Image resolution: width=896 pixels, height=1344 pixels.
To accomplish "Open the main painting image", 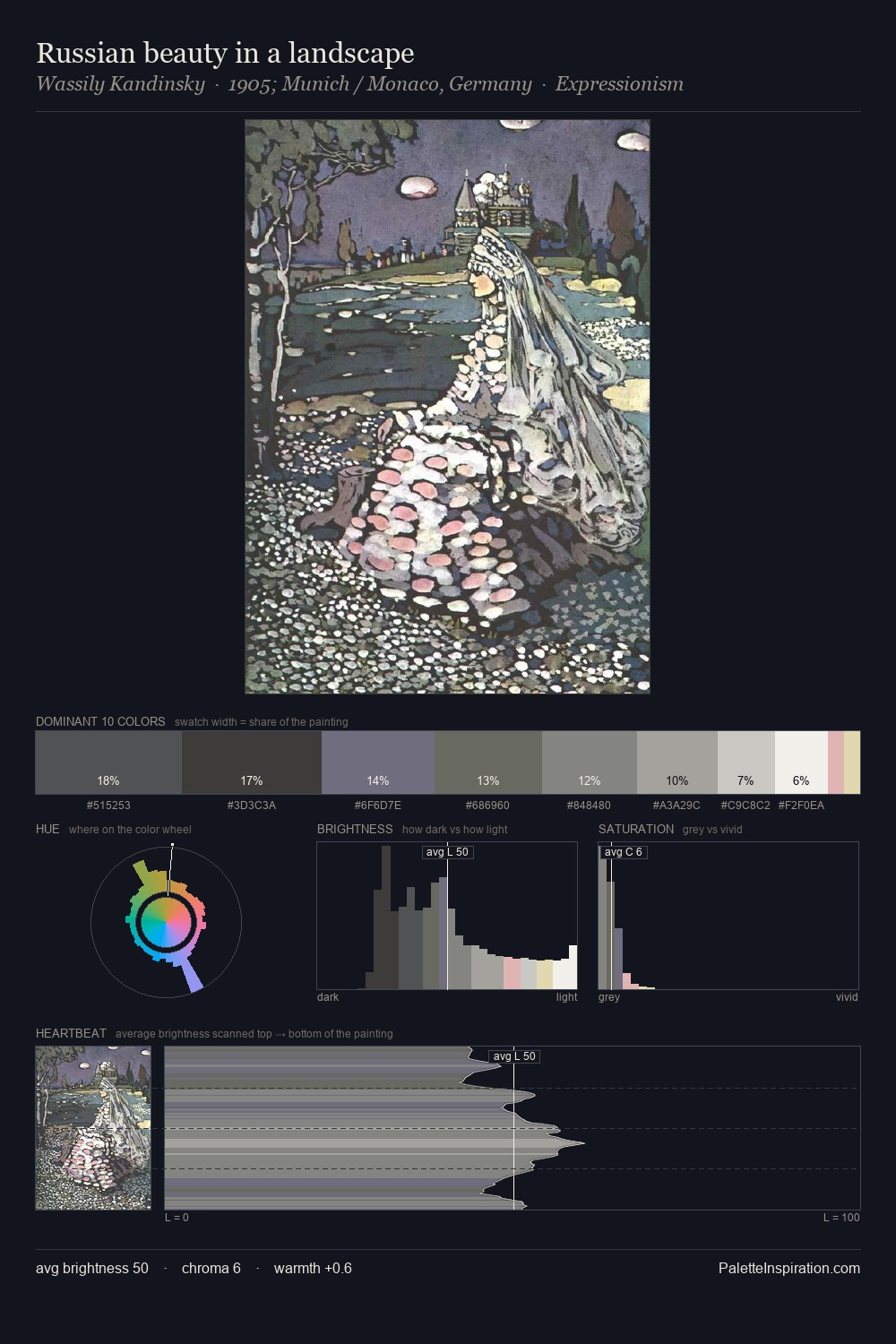I will (447, 407).
